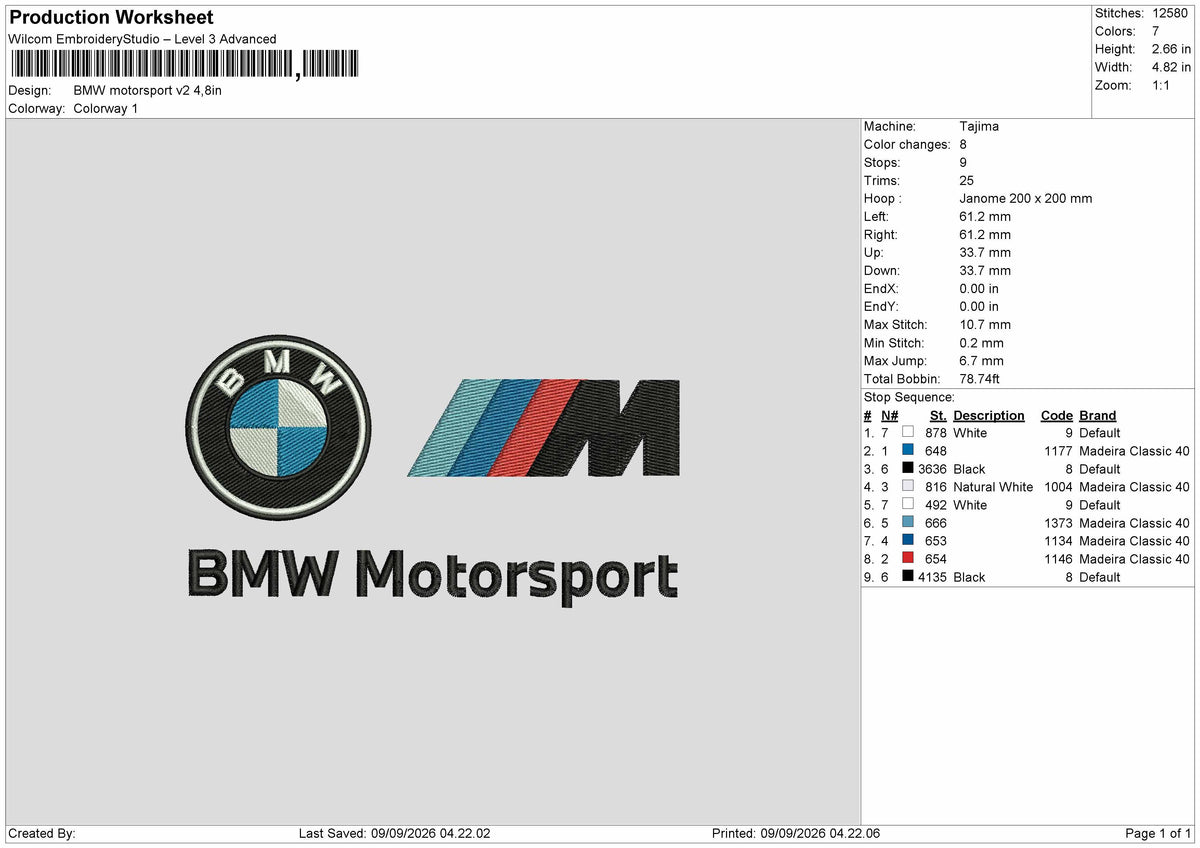This screenshot has height=848, width=1200.
Task: Select the "St." column header
Action: pos(938,416)
